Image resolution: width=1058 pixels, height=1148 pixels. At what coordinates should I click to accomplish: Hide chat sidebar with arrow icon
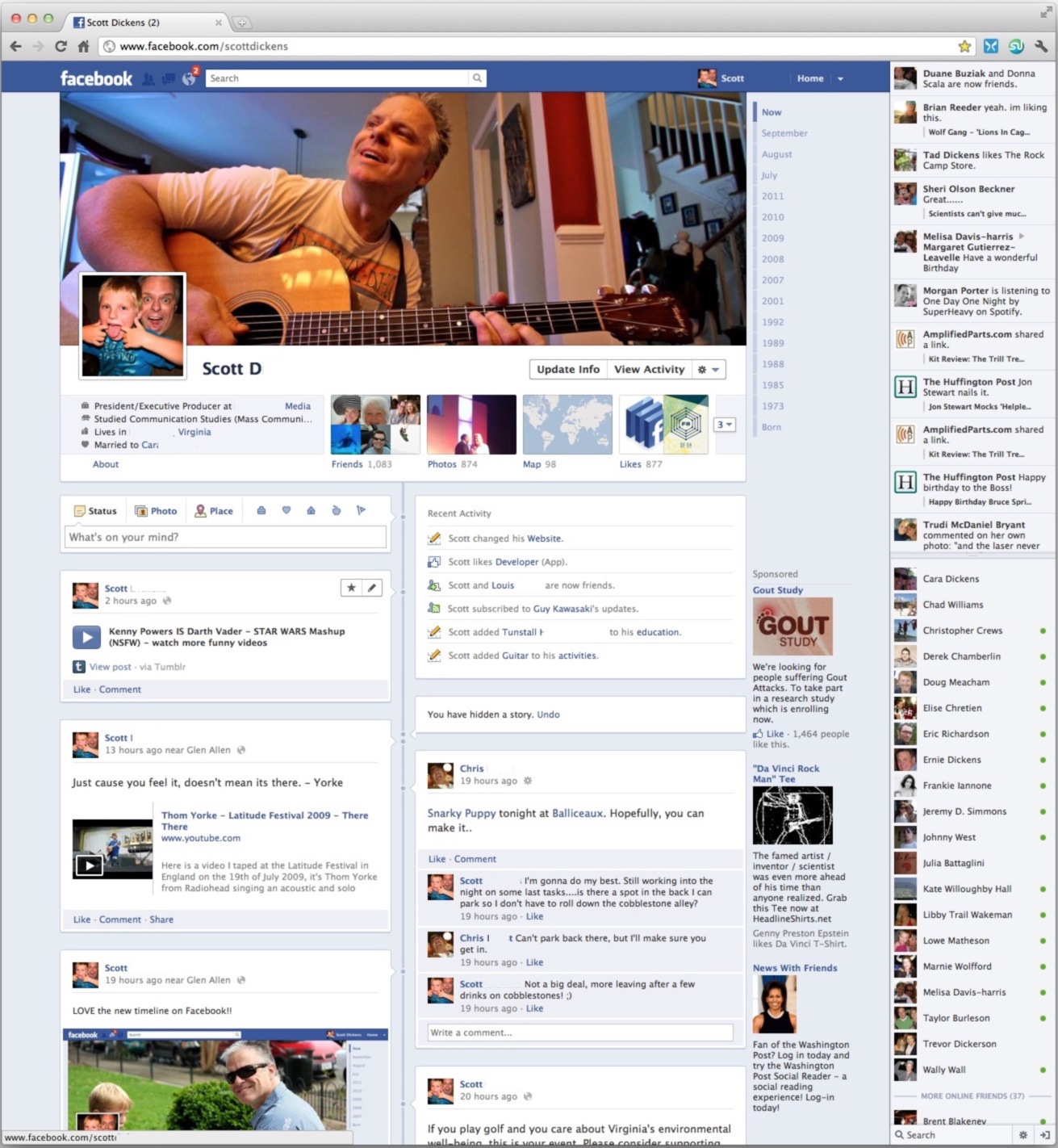pos(1044,1134)
